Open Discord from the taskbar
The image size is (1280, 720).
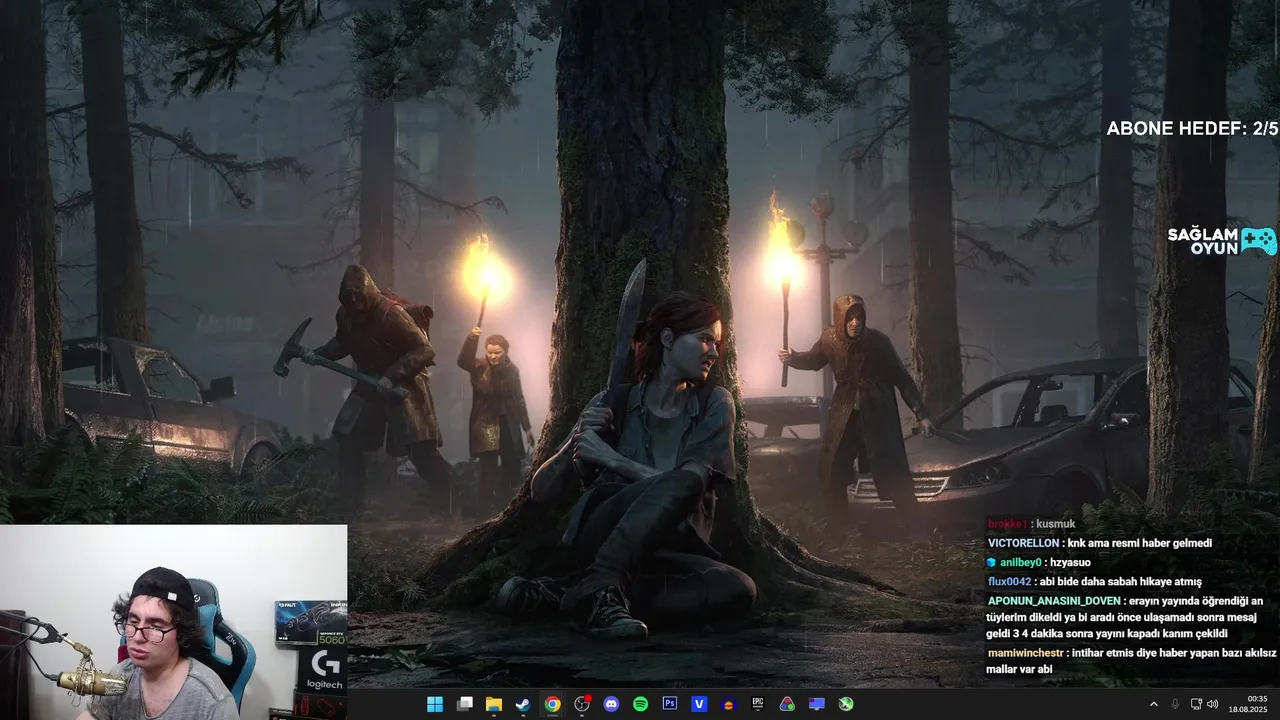pos(611,704)
